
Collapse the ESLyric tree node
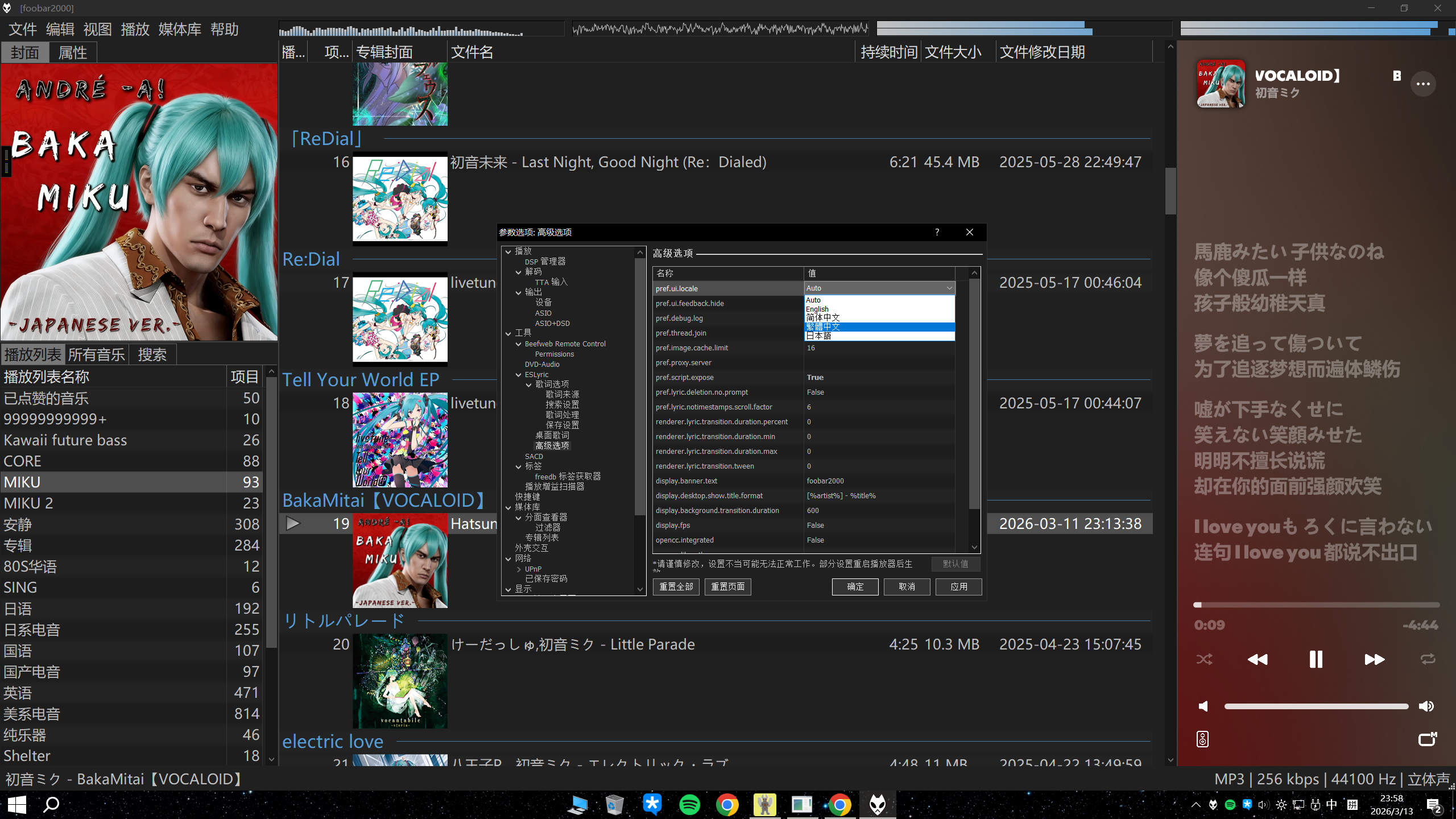[x=518, y=375]
